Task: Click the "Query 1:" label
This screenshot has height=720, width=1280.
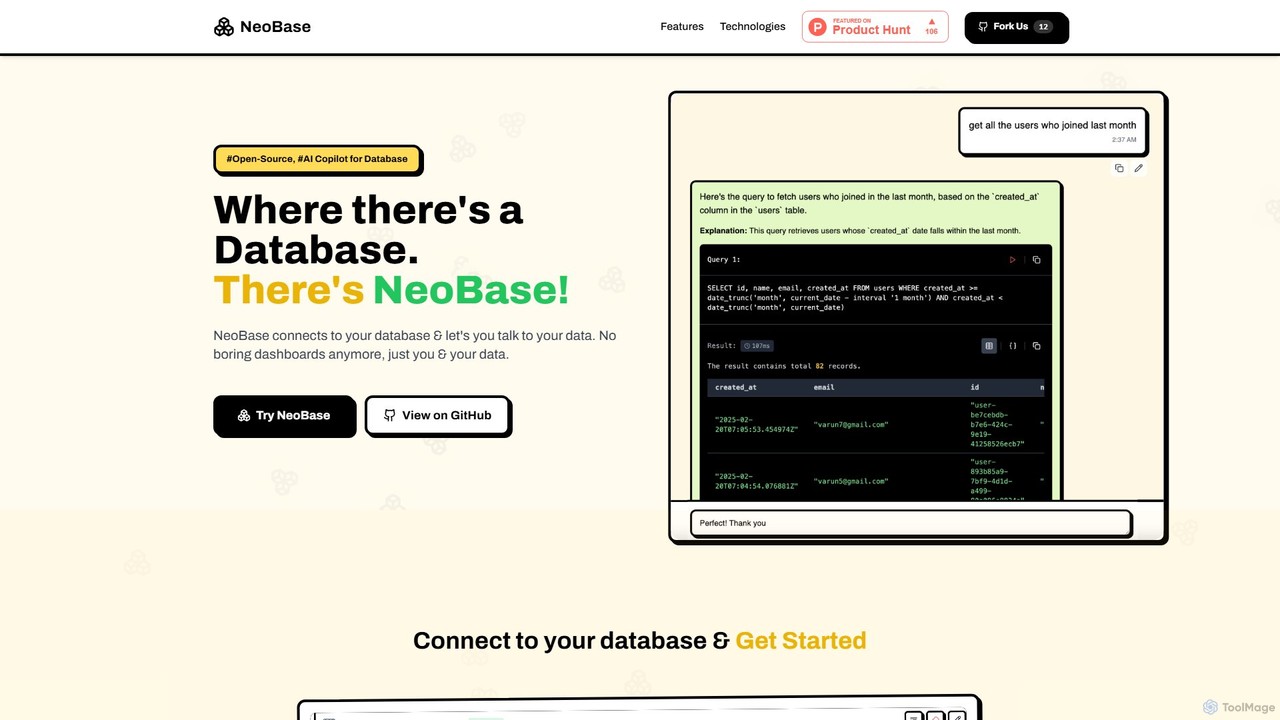Action: pos(723,260)
